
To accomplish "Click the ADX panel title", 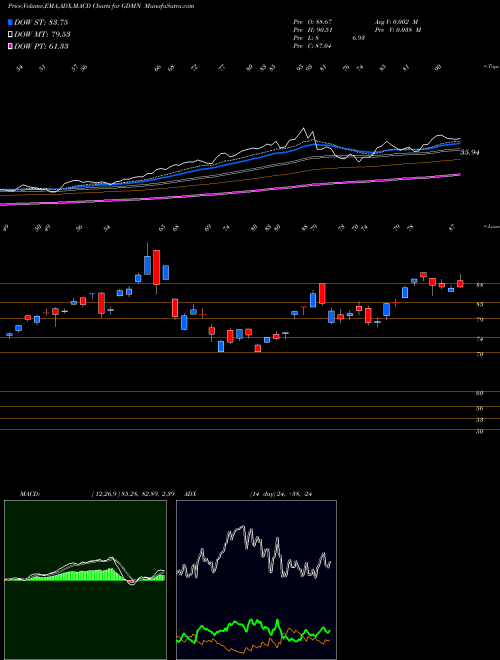I will pyautogui.click(x=190, y=494).
